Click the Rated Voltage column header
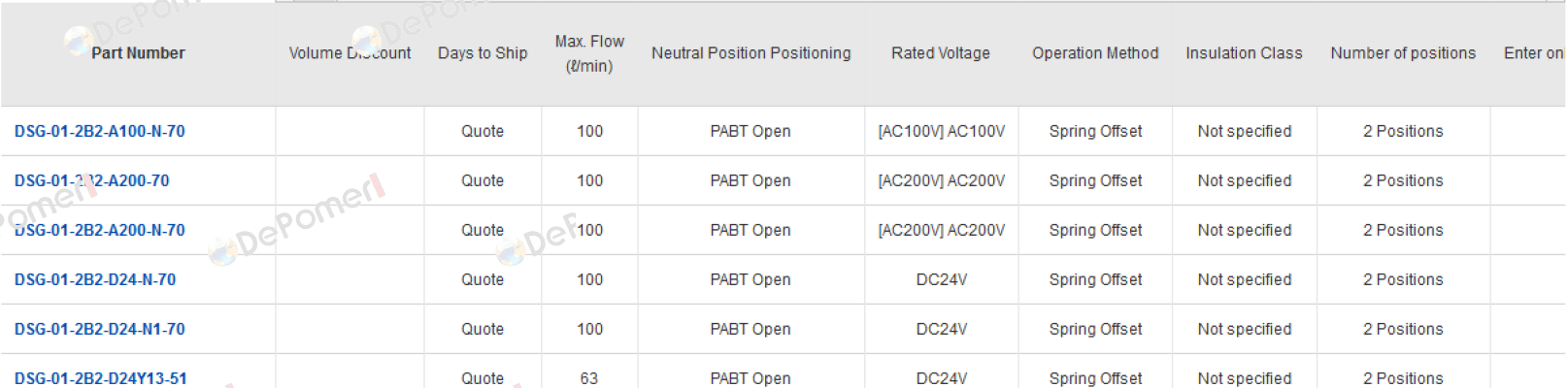Viewport: 1568px width, 388px height. [941, 53]
